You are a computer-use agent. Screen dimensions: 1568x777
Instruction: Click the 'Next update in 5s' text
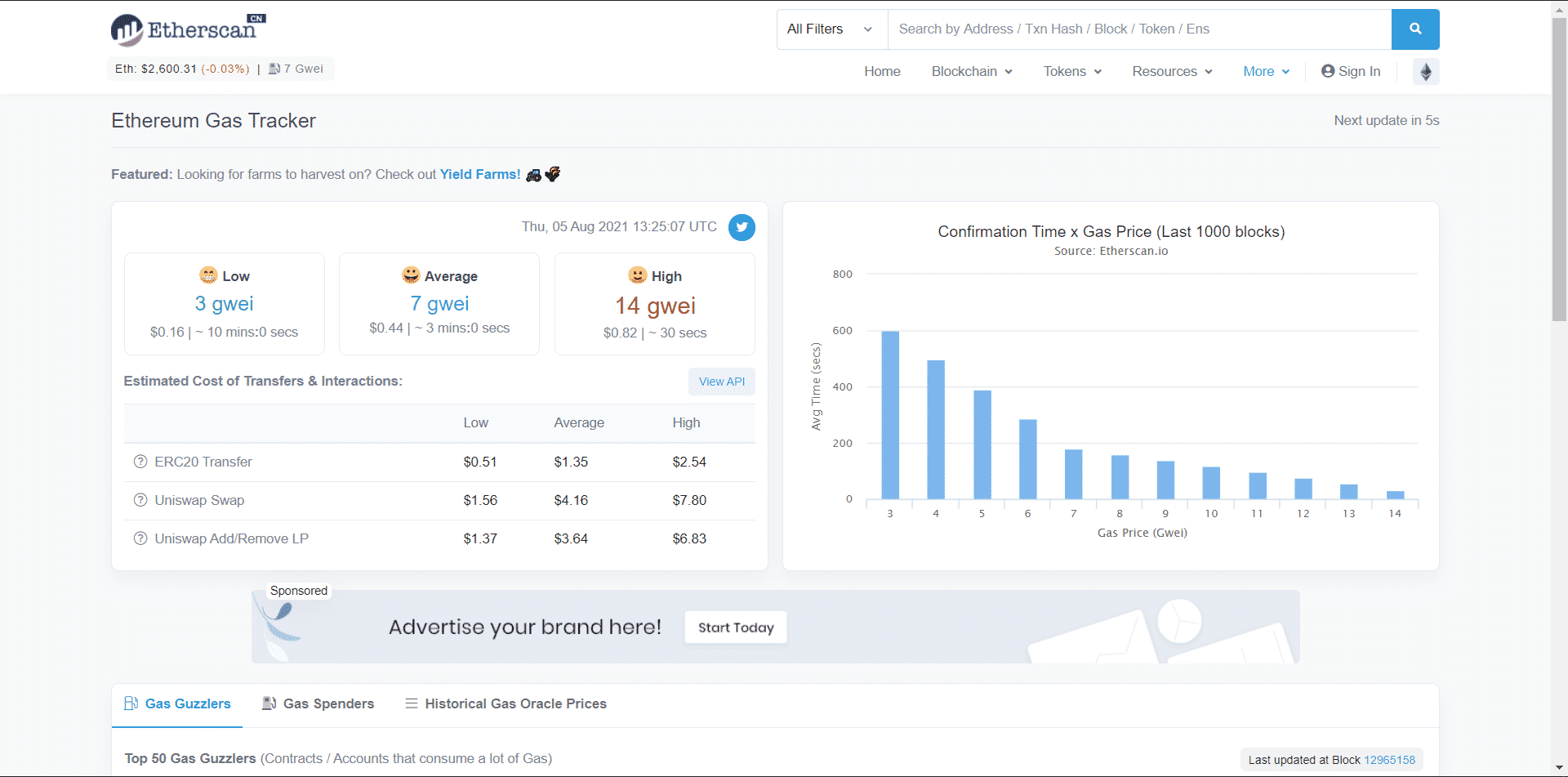[x=1387, y=120]
